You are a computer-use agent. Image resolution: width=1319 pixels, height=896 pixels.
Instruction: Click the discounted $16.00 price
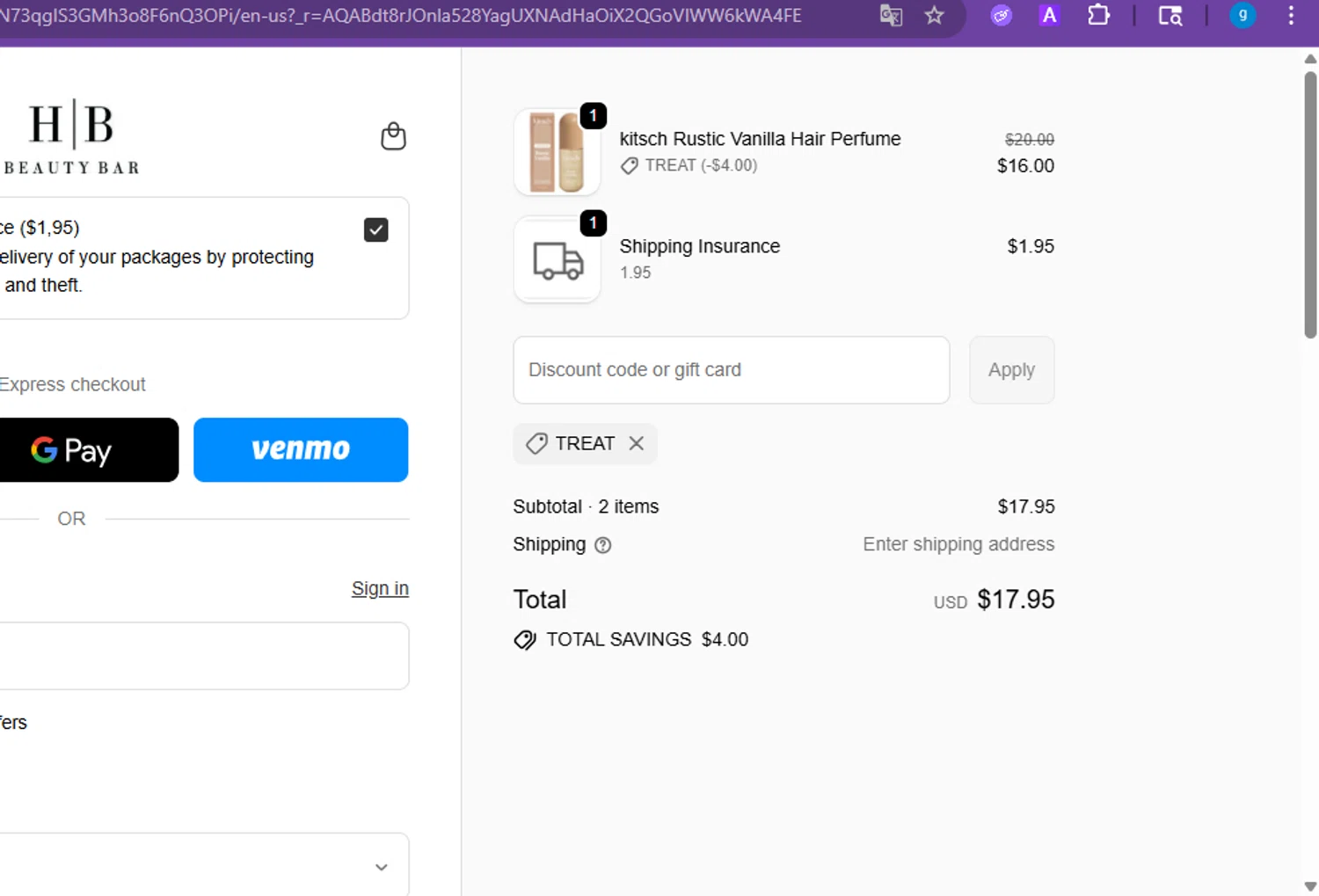point(1025,165)
